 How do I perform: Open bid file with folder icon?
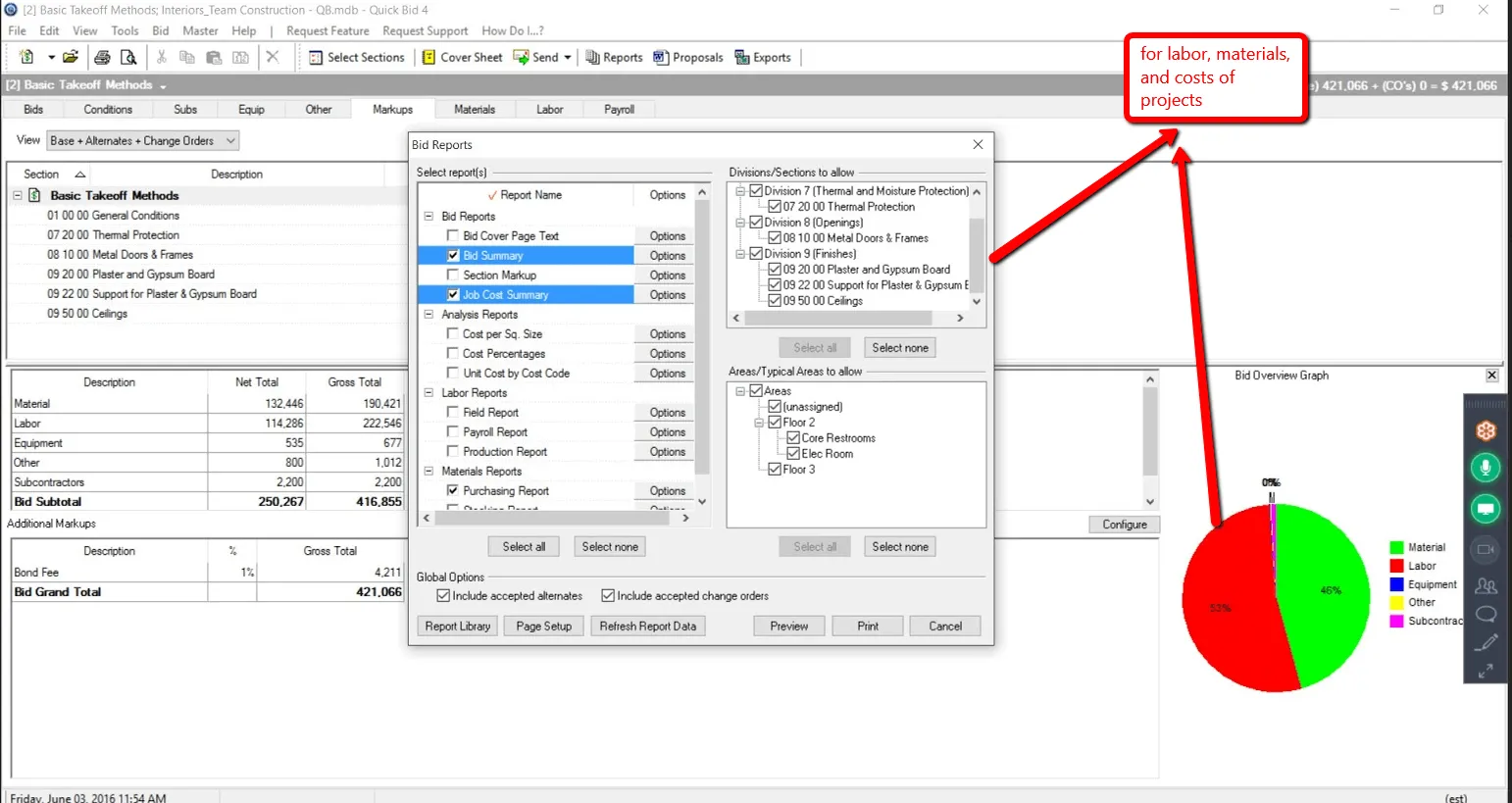coord(71,57)
